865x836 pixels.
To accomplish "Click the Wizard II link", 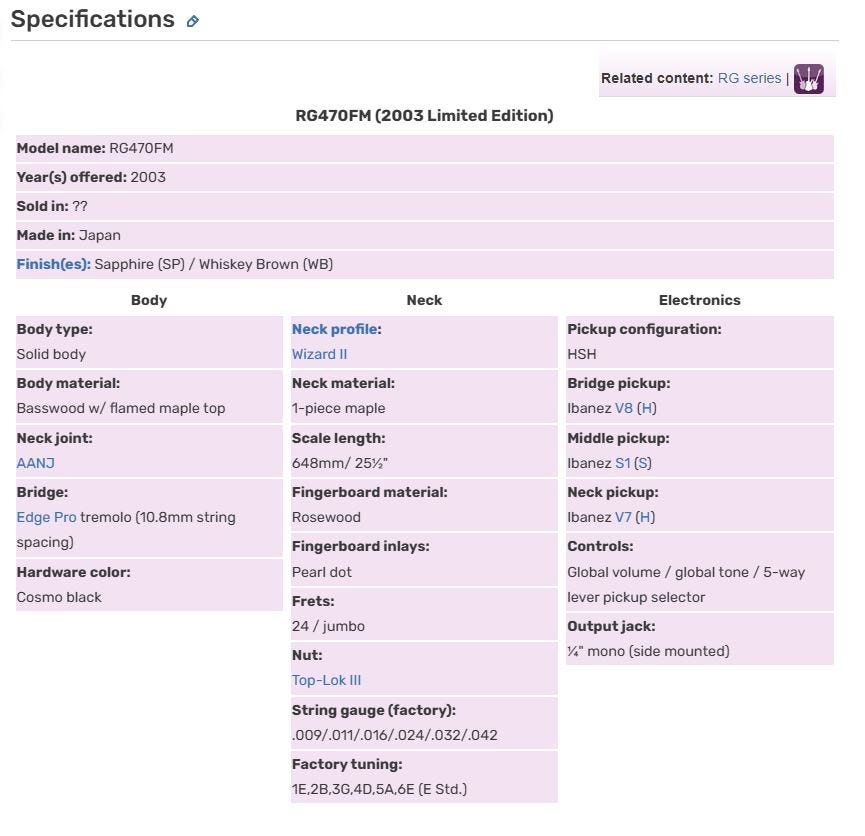I will 319,354.
